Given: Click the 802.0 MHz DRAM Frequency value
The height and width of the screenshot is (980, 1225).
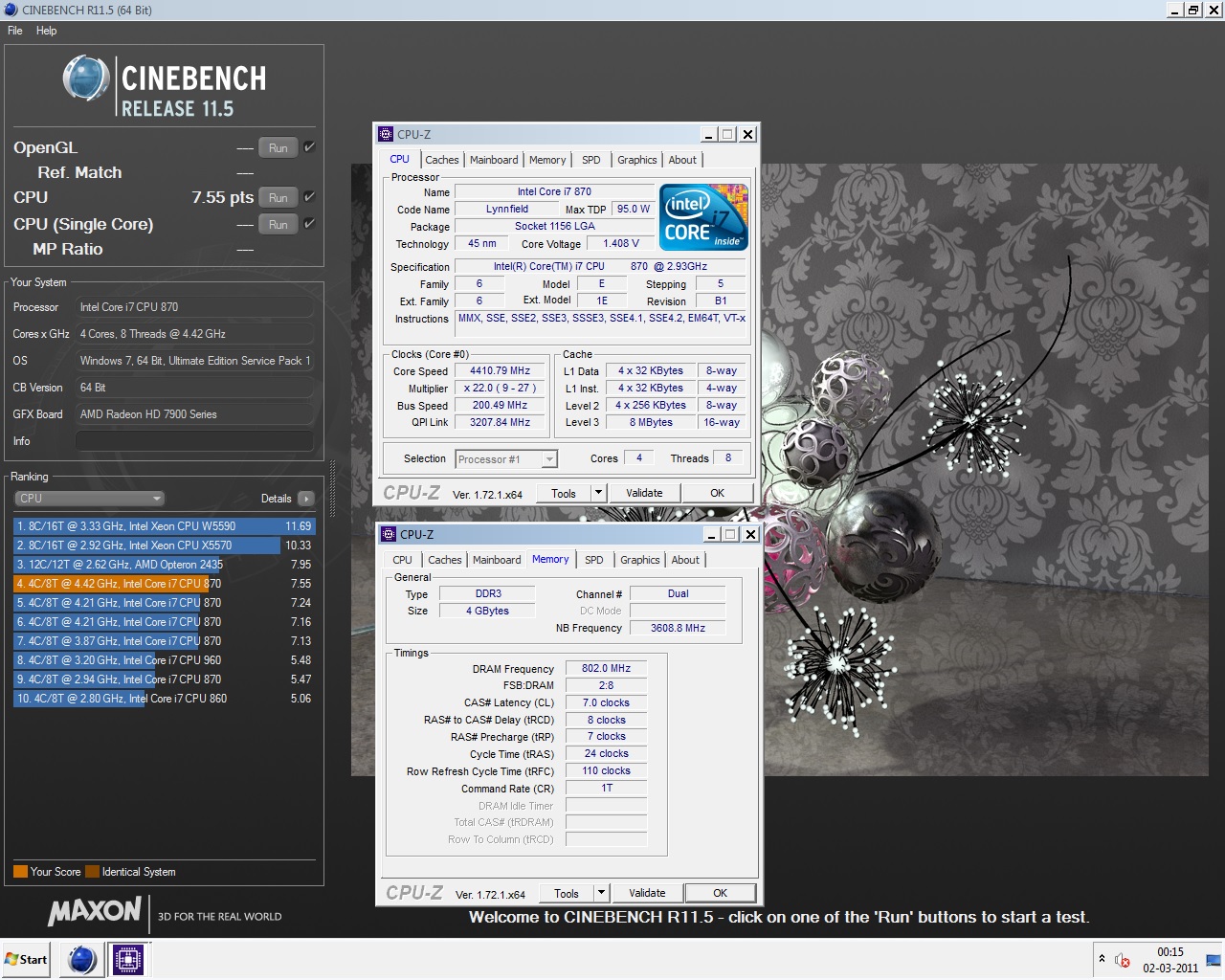Looking at the screenshot, I should (x=606, y=668).
